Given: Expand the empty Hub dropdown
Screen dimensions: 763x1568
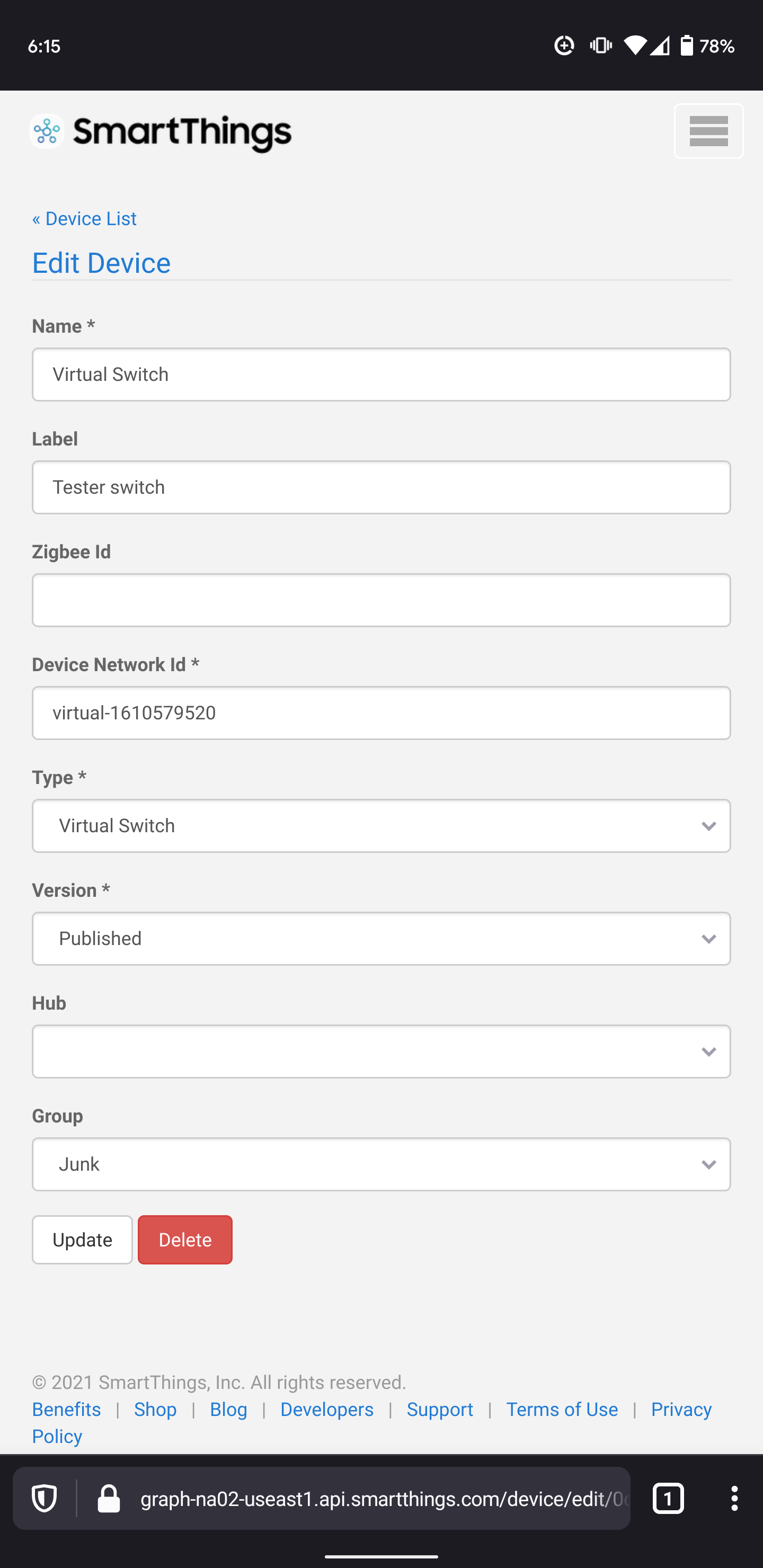Looking at the screenshot, I should tap(381, 1051).
